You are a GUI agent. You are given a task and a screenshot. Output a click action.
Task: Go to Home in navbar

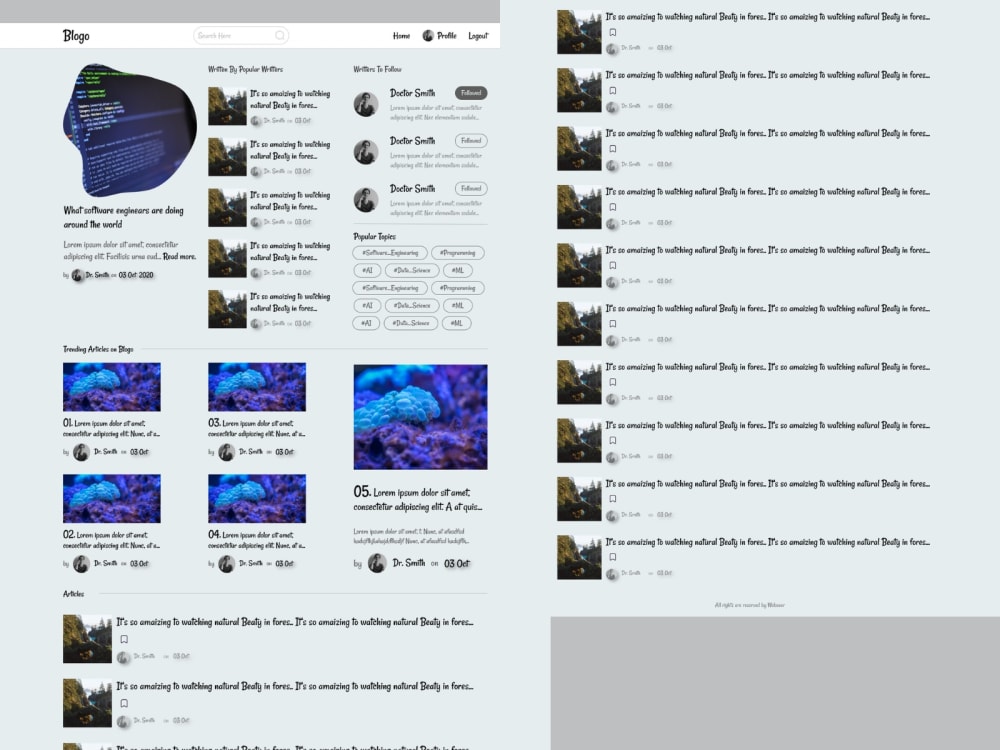coord(401,36)
